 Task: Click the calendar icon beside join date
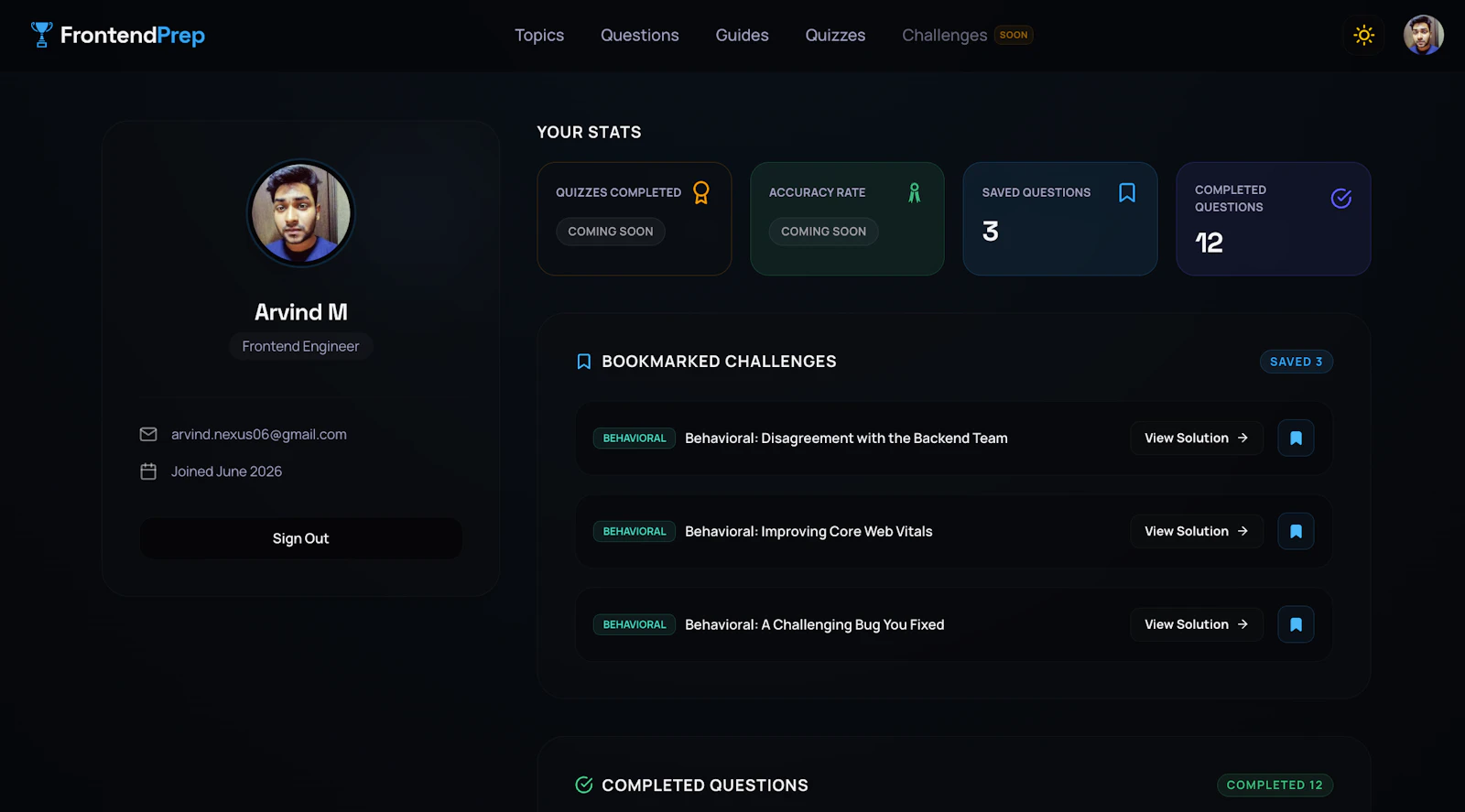[x=148, y=471]
